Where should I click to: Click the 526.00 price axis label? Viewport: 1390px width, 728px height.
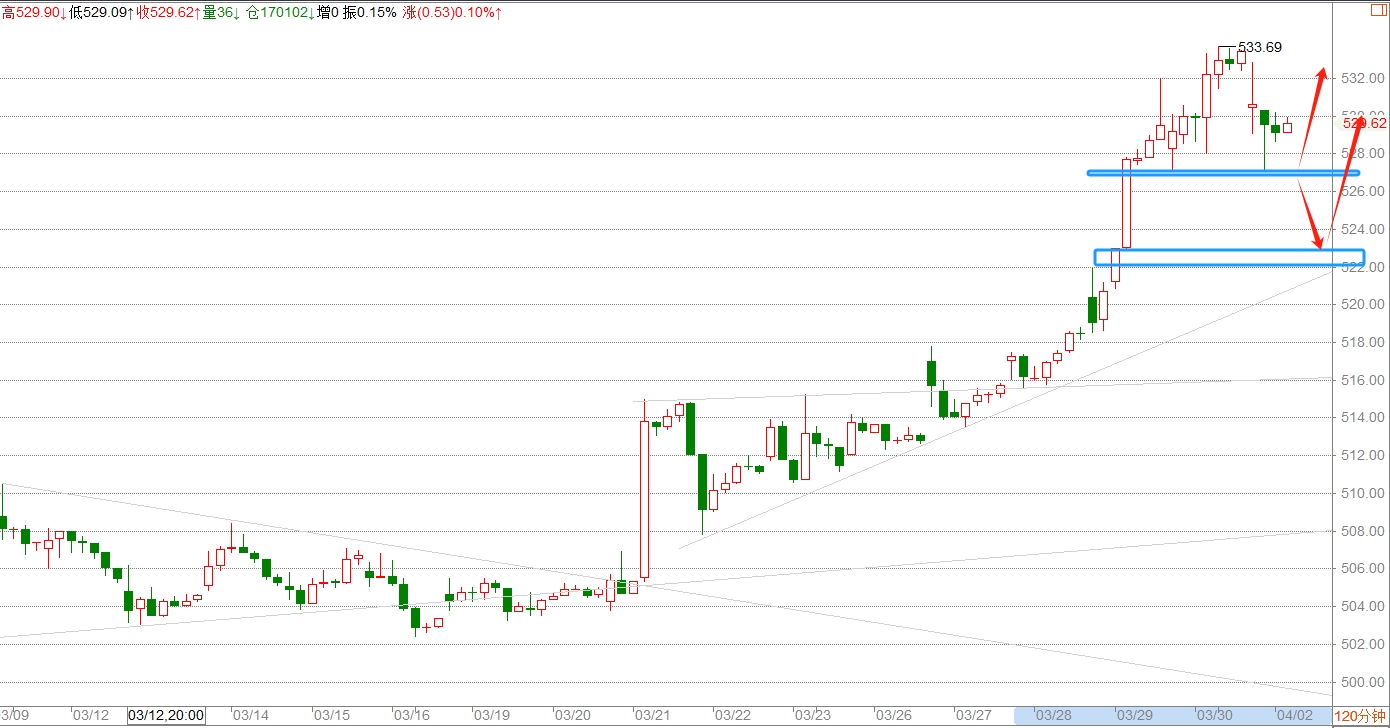coord(1363,191)
